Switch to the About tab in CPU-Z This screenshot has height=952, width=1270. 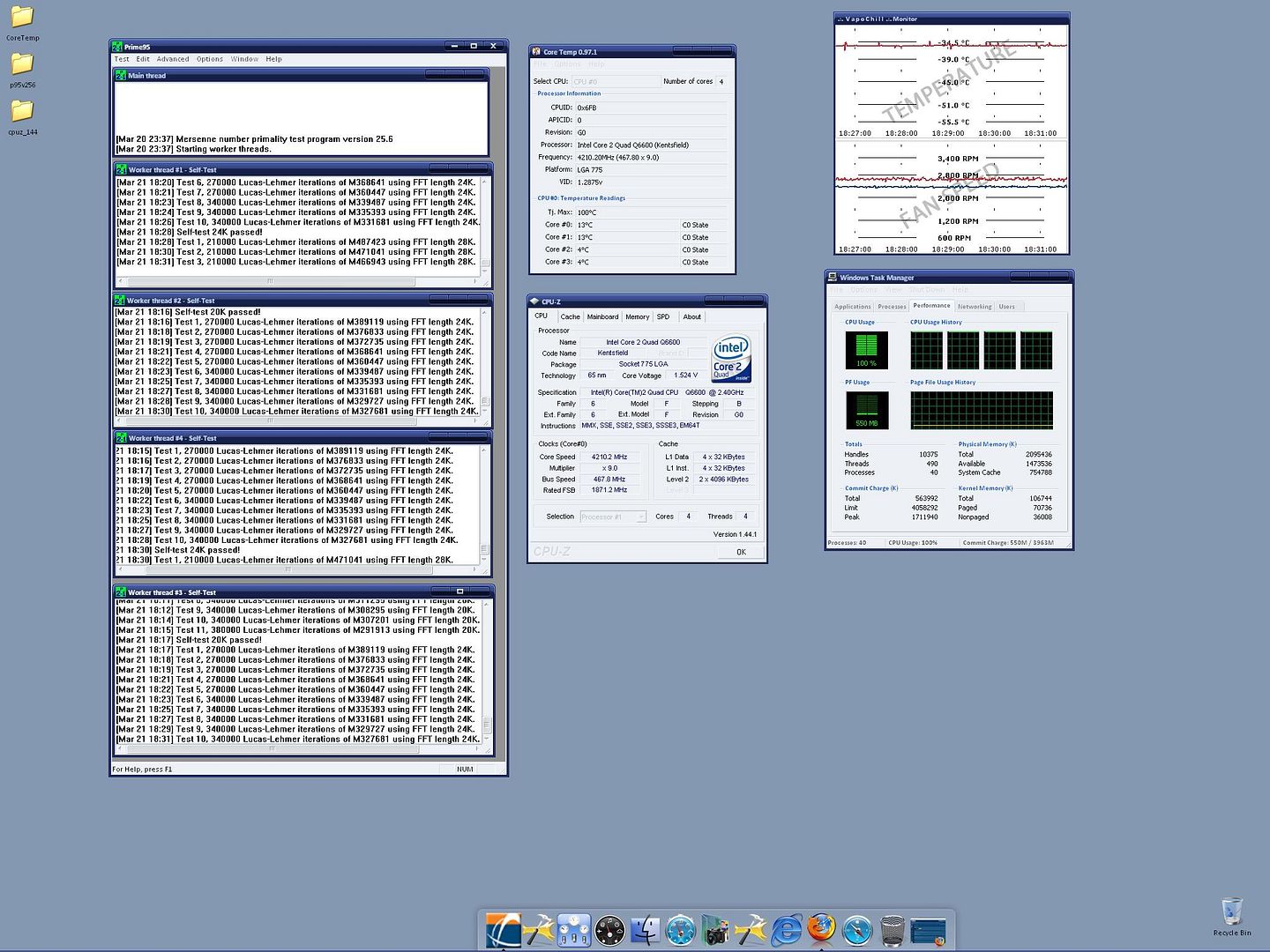tap(692, 316)
